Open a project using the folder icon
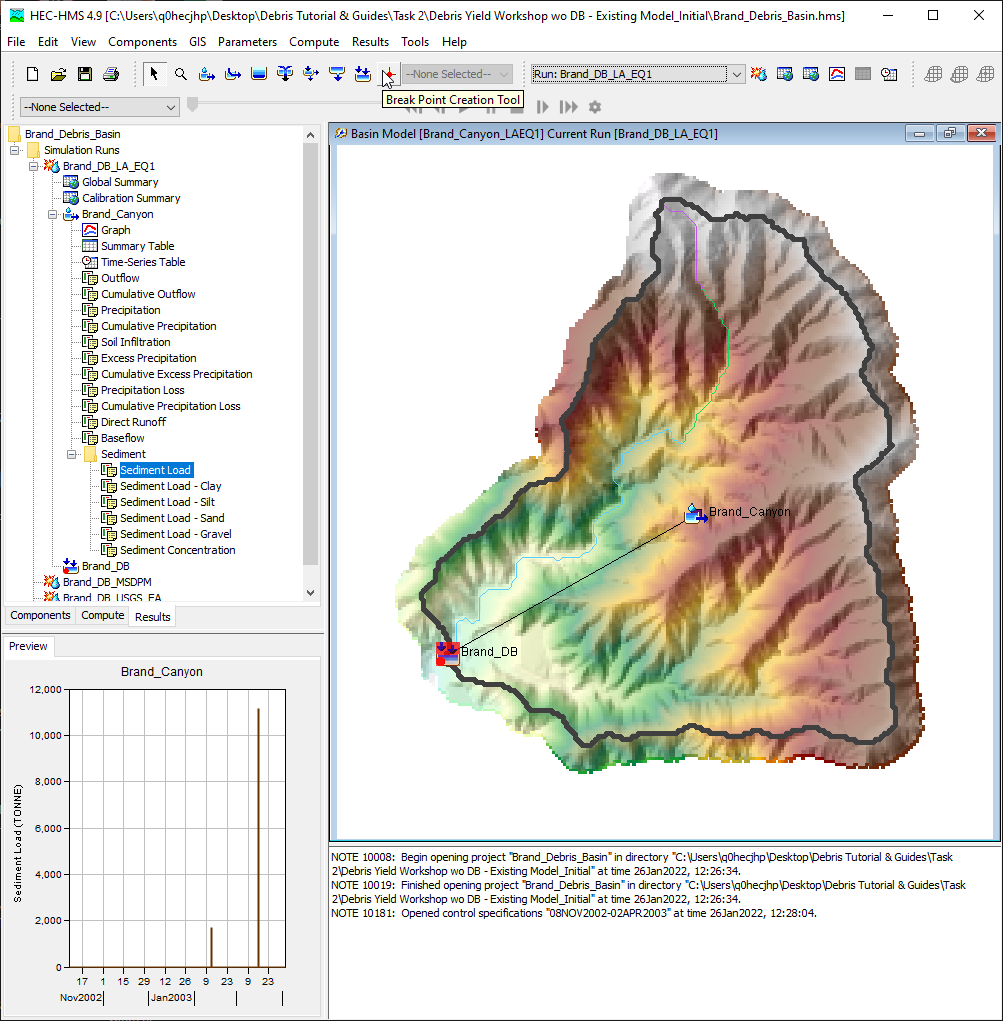 59,74
